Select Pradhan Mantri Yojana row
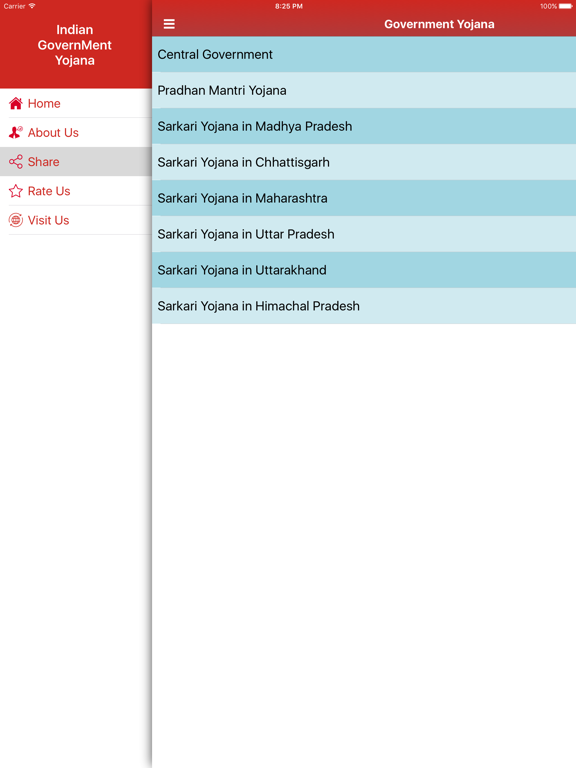This screenshot has height=768, width=576. click(x=364, y=90)
